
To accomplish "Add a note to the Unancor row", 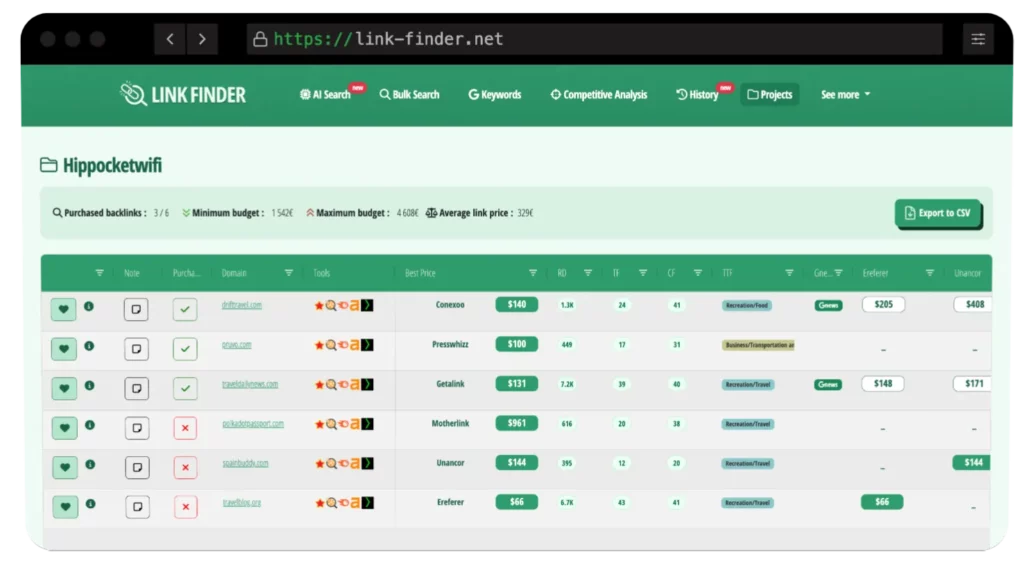I will click(136, 467).
